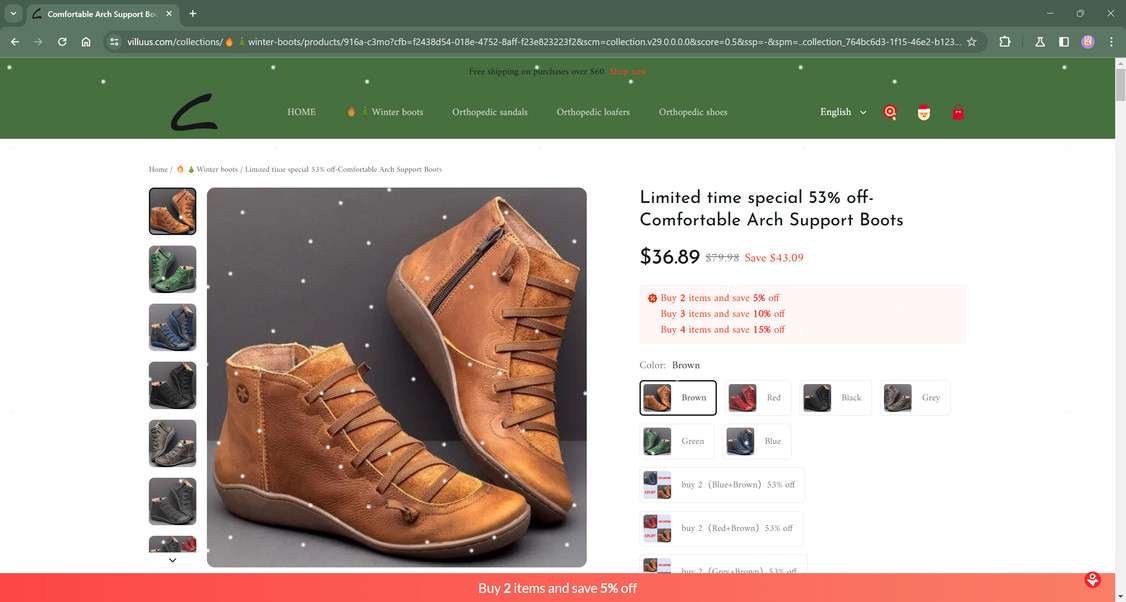
Task: Open the Chrome side panel icon
Action: [x=1063, y=42]
